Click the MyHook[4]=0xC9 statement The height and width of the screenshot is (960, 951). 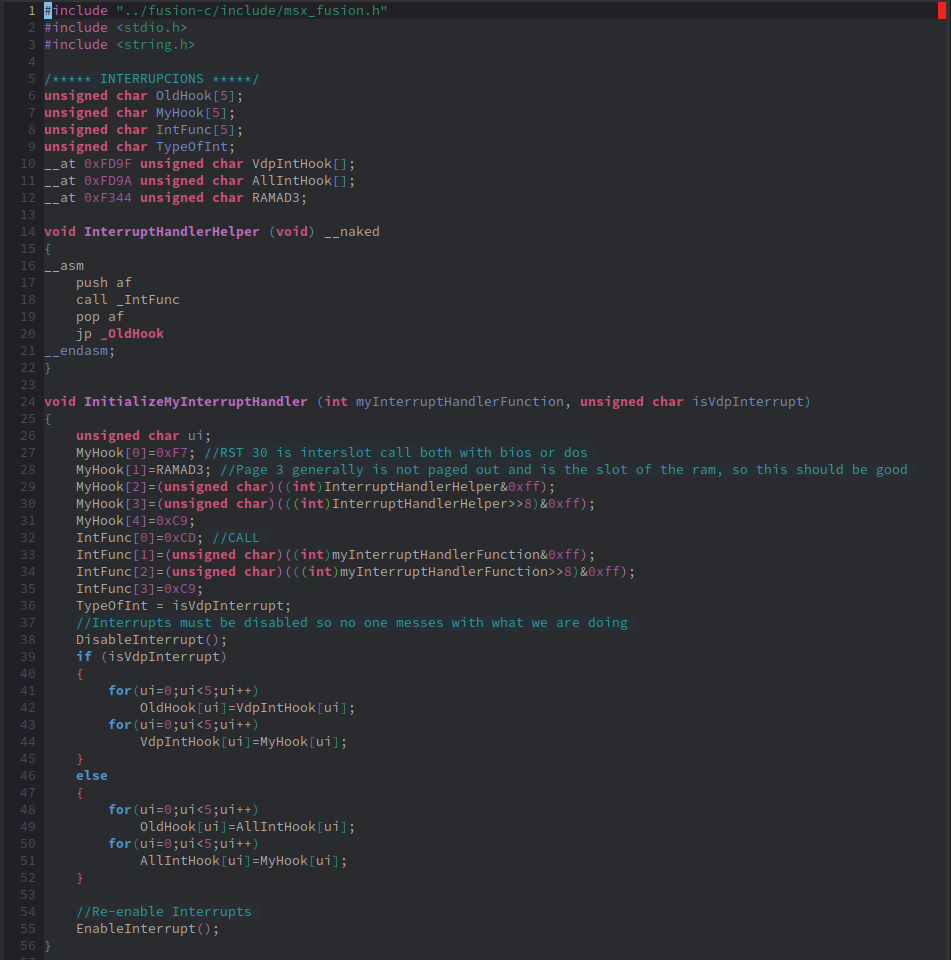135,521
